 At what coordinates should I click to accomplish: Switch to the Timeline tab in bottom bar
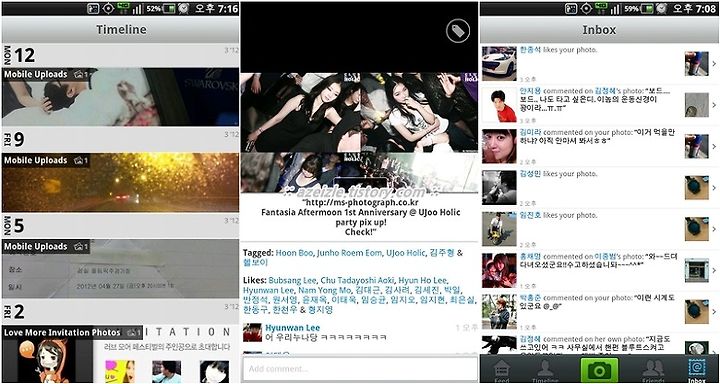coord(546,370)
